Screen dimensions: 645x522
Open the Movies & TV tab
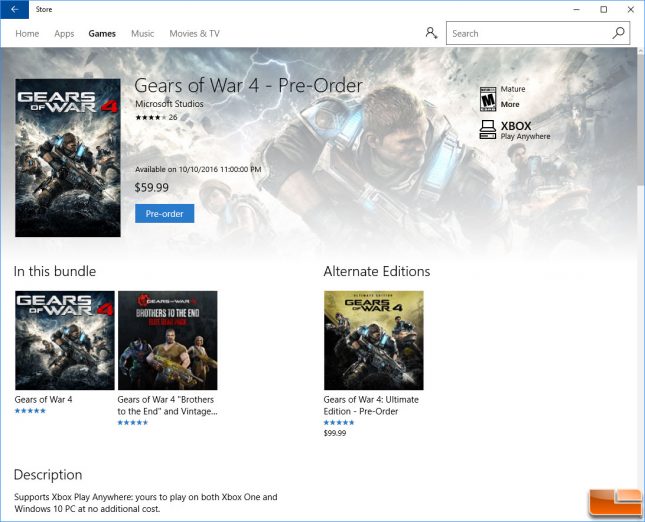coord(195,34)
